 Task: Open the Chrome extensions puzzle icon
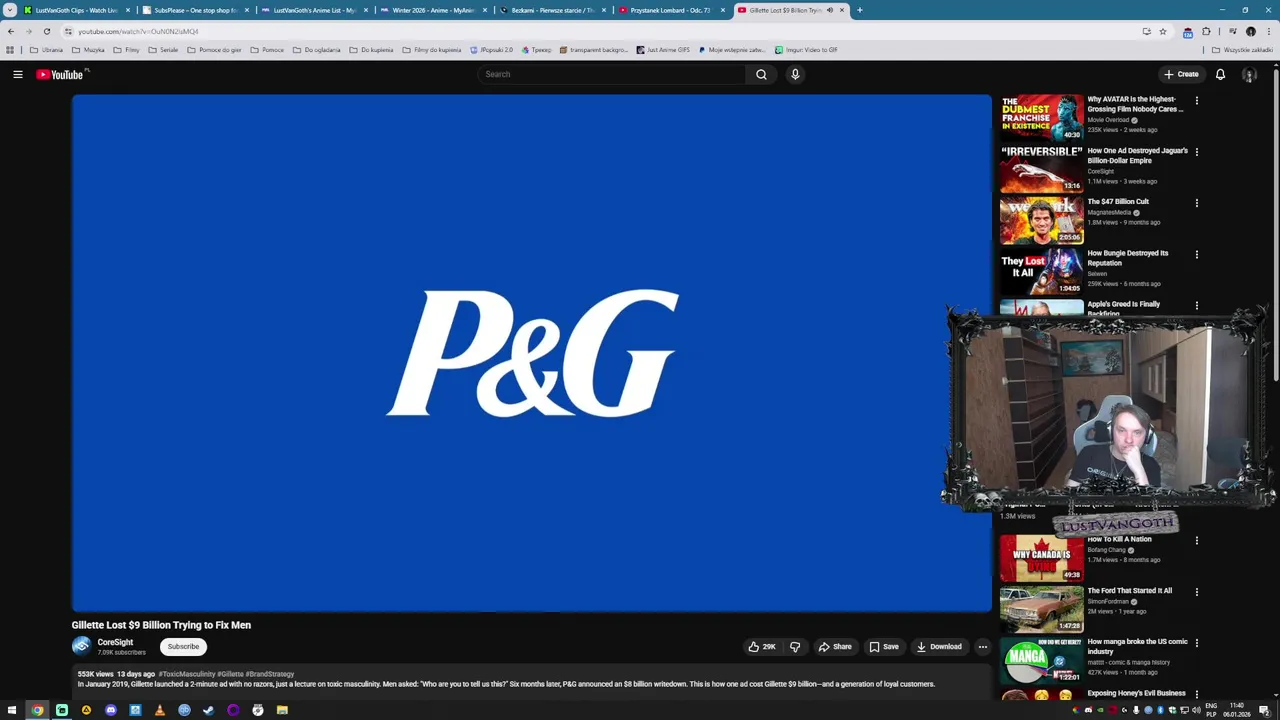[x=1206, y=31]
